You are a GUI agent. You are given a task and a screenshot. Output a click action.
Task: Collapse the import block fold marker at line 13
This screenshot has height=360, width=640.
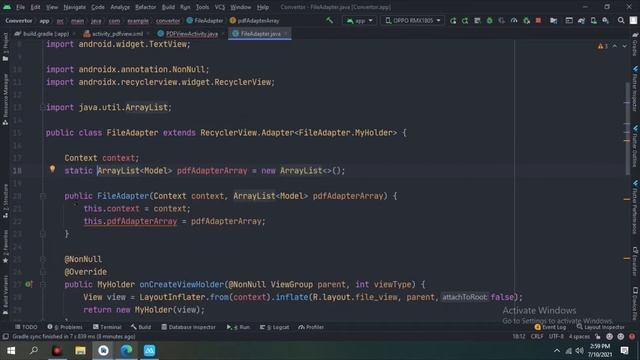(x=42, y=107)
